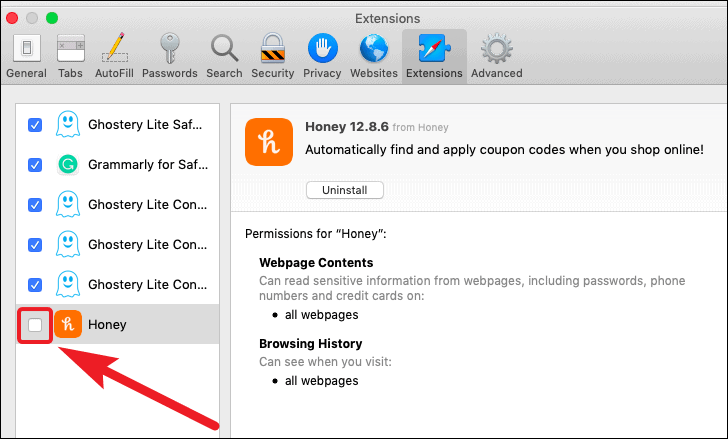Click the large Honey logo in details
The width and height of the screenshot is (728, 439).
269,142
